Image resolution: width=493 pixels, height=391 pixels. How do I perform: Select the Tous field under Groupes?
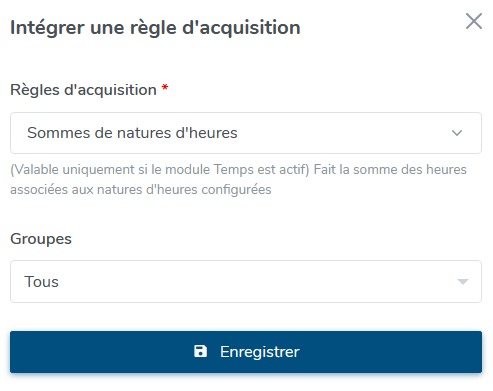(x=246, y=282)
